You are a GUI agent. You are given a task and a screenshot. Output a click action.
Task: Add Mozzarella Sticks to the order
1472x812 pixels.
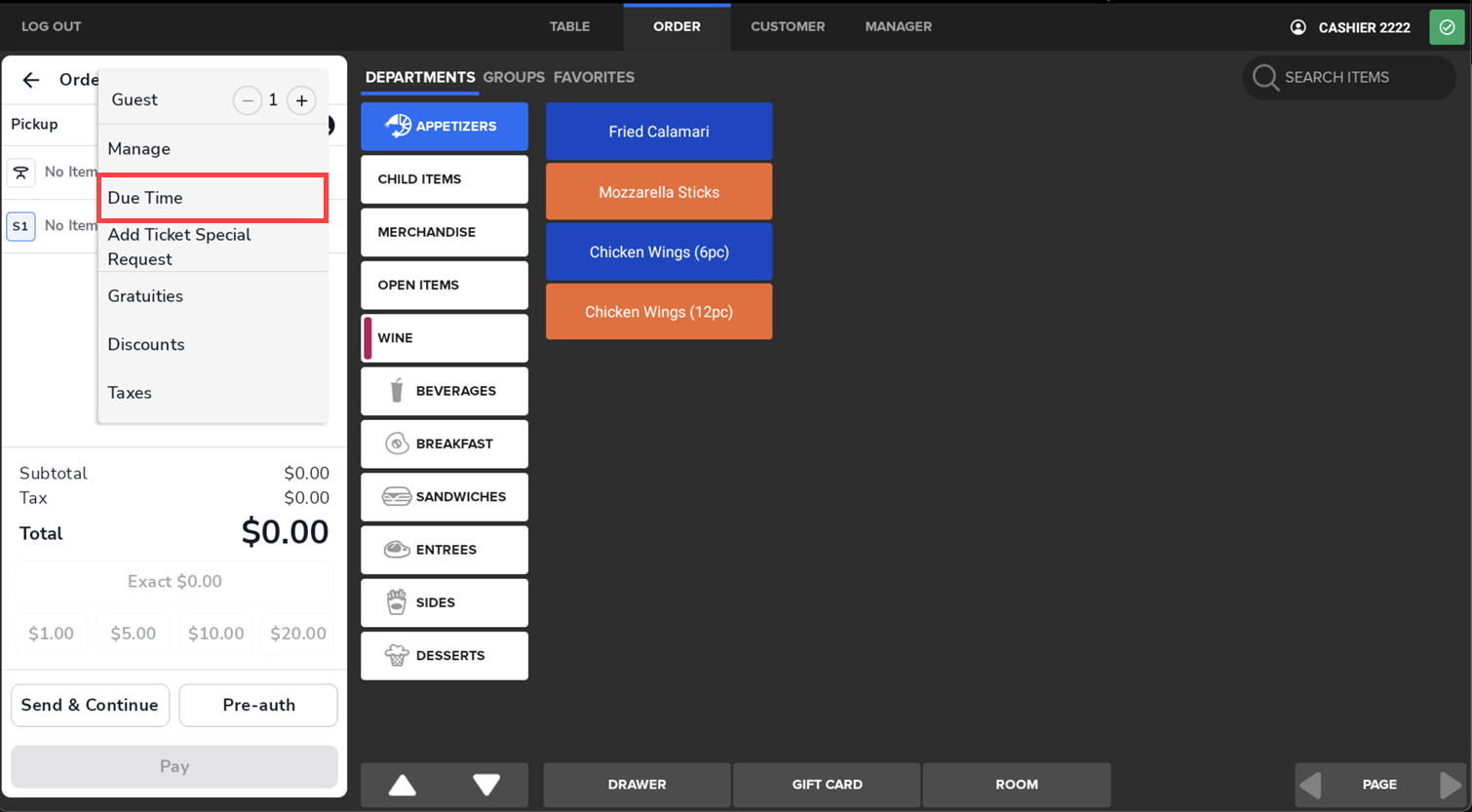pos(659,192)
